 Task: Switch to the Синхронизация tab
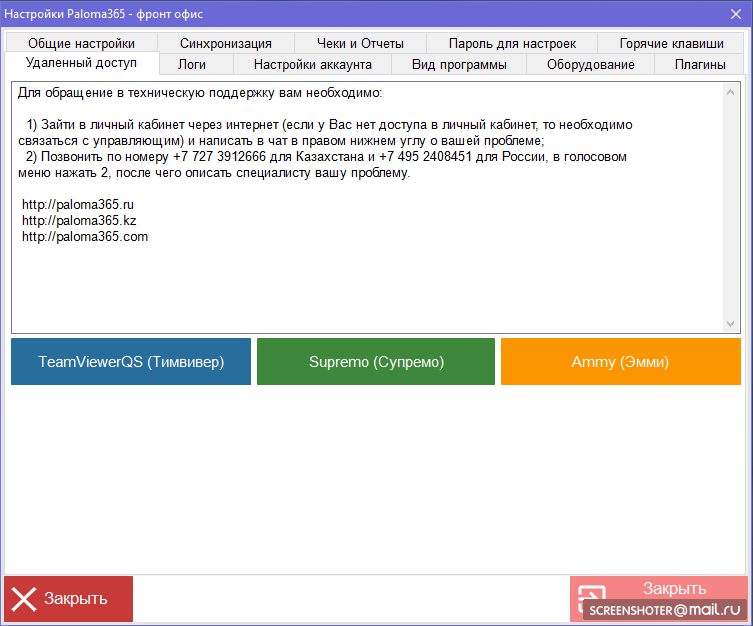pos(226,43)
